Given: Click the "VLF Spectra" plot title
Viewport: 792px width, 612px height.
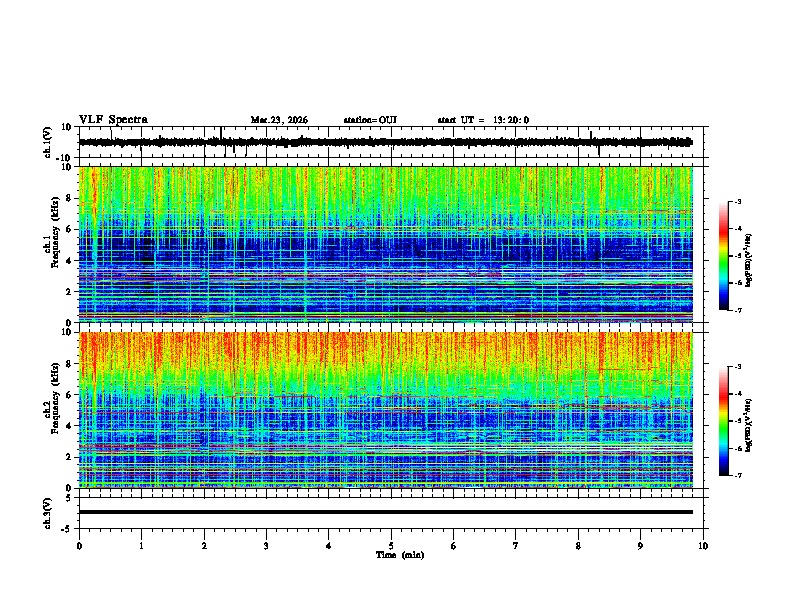Looking at the screenshot, I should coord(113,120).
